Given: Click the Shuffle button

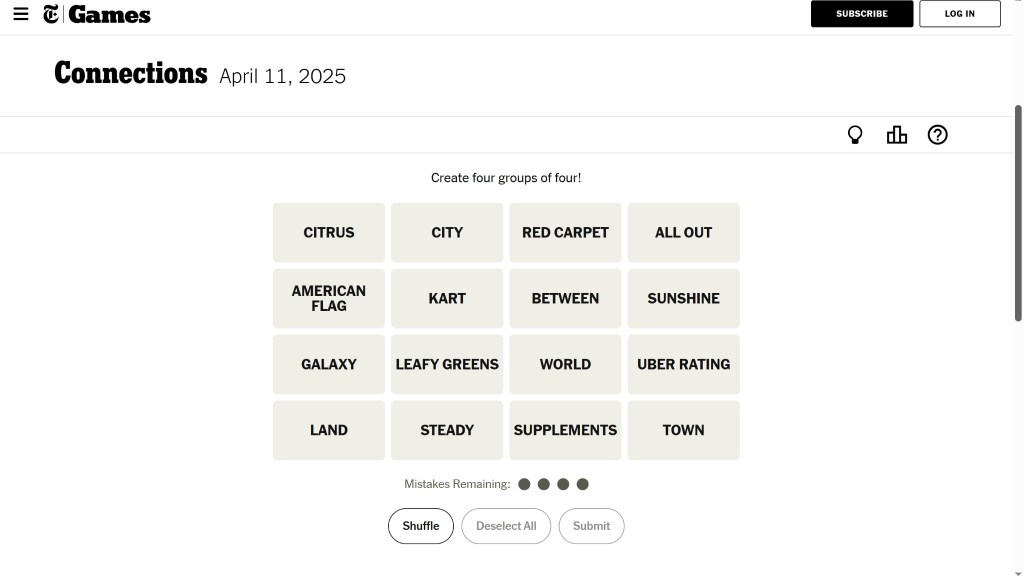Looking at the screenshot, I should [421, 526].
